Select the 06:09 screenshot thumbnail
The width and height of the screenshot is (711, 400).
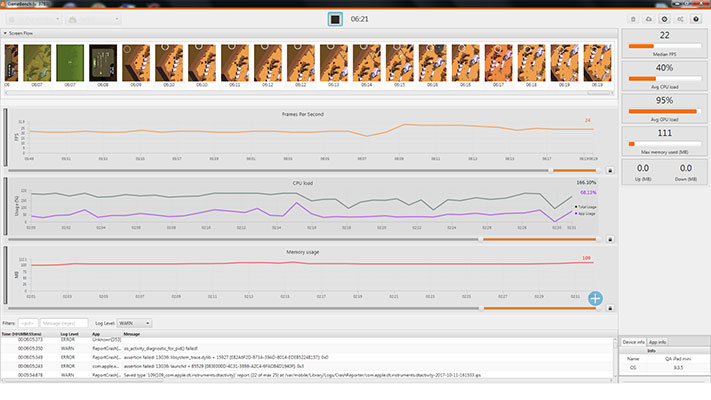pyautogui.click(x=136, y=63)
